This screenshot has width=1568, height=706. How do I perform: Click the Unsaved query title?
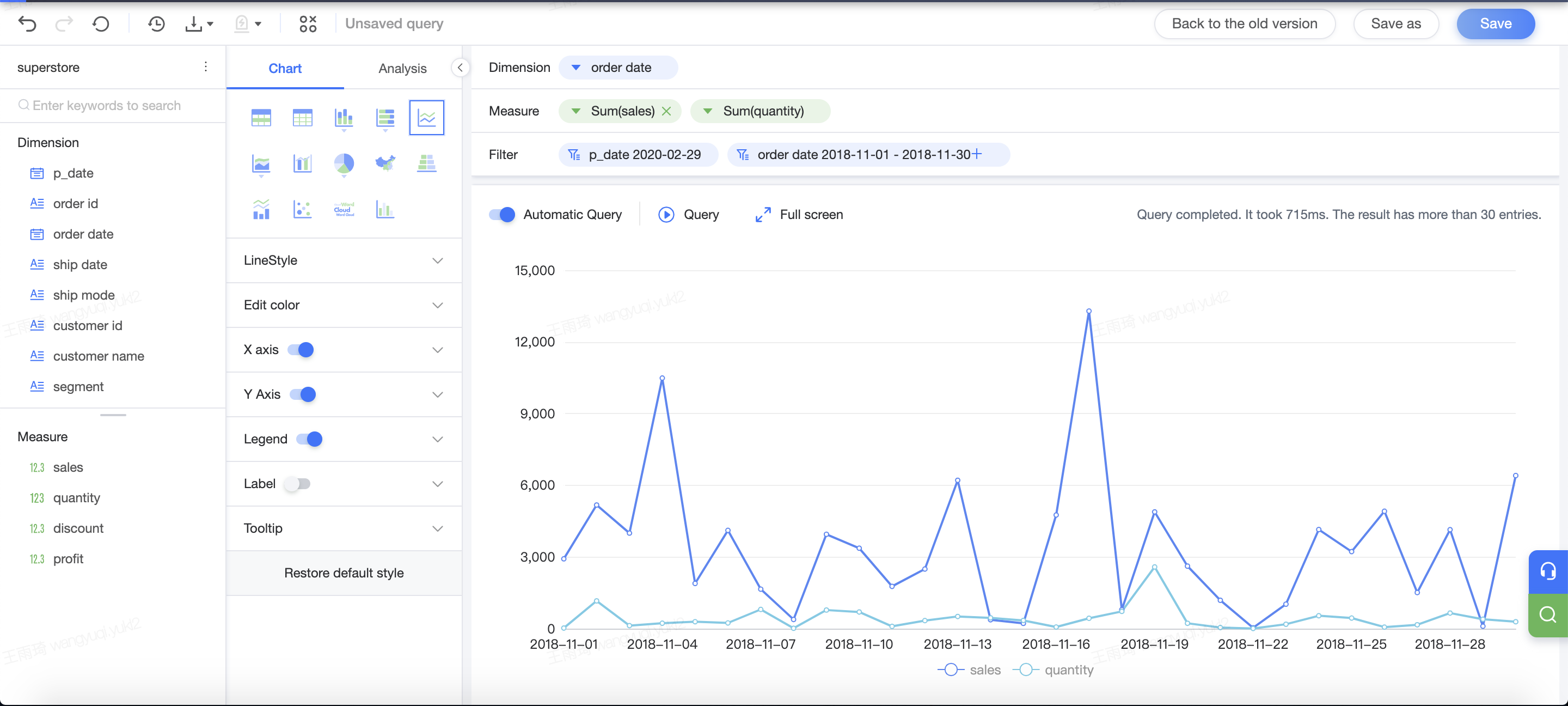394,24
